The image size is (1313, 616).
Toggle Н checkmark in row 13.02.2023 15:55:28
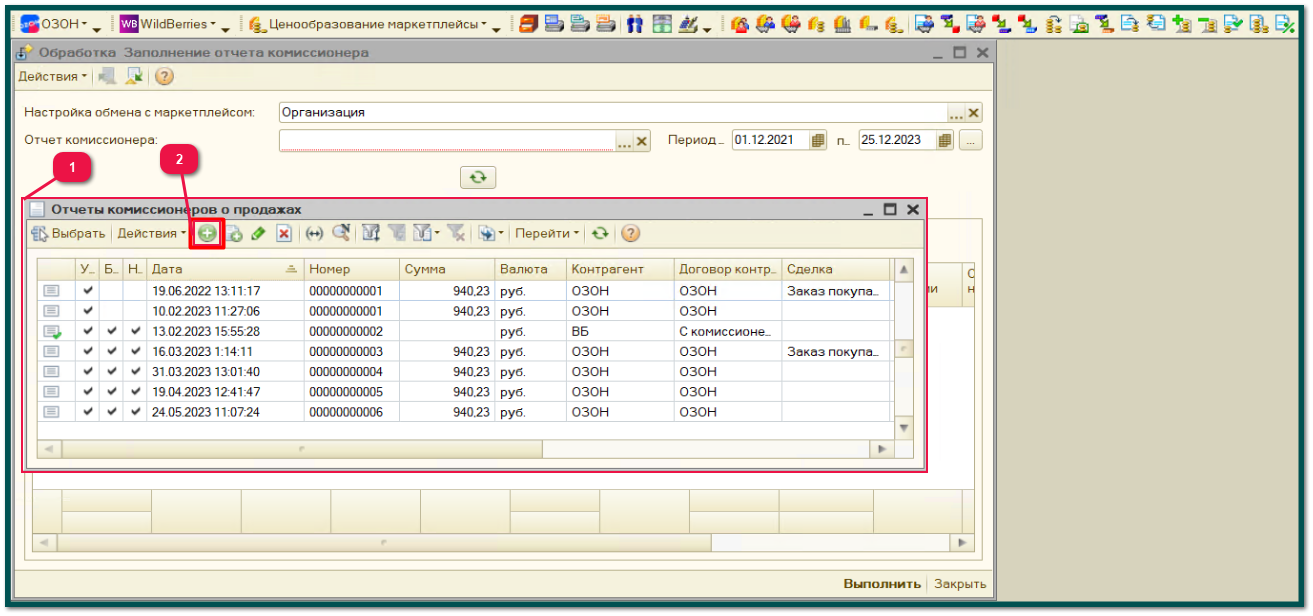click(x=136, y=331)
